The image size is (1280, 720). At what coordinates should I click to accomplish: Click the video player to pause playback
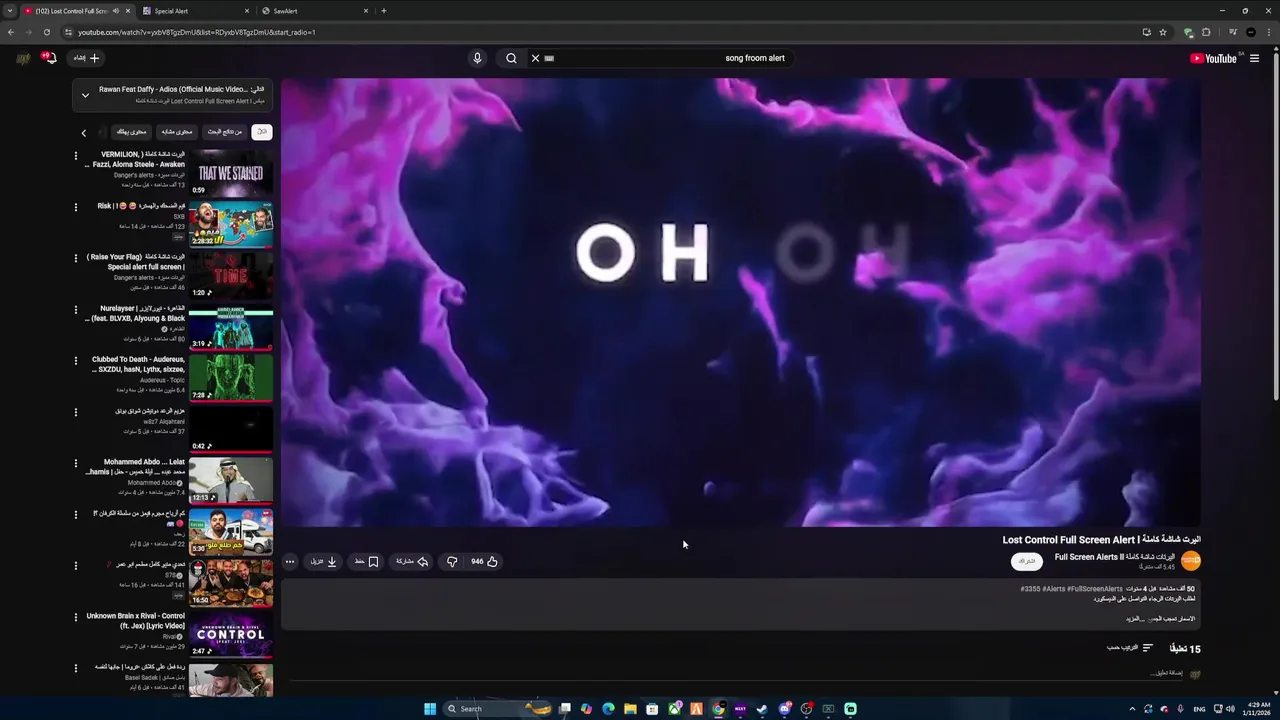click(x=740, y=302)
